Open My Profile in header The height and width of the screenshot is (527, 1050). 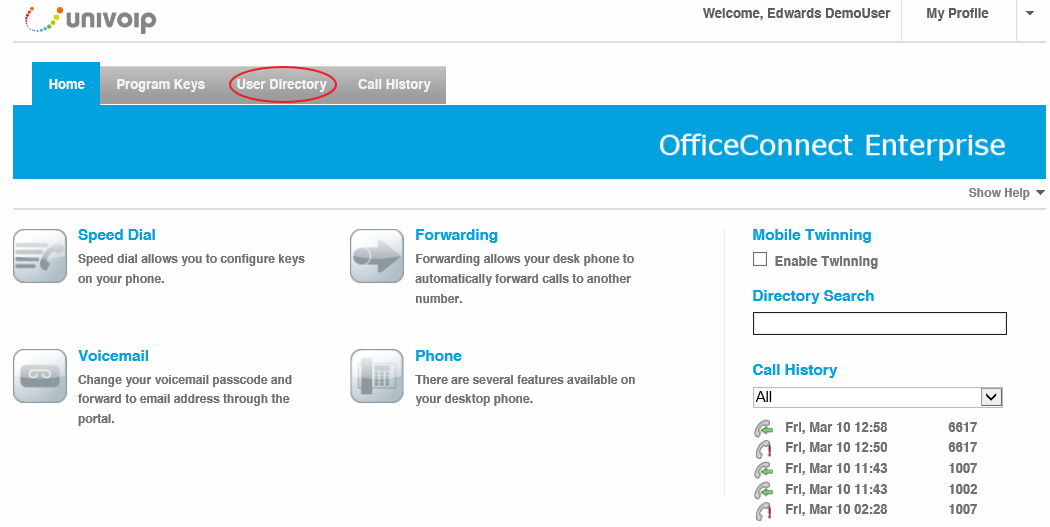coord(958,13)
